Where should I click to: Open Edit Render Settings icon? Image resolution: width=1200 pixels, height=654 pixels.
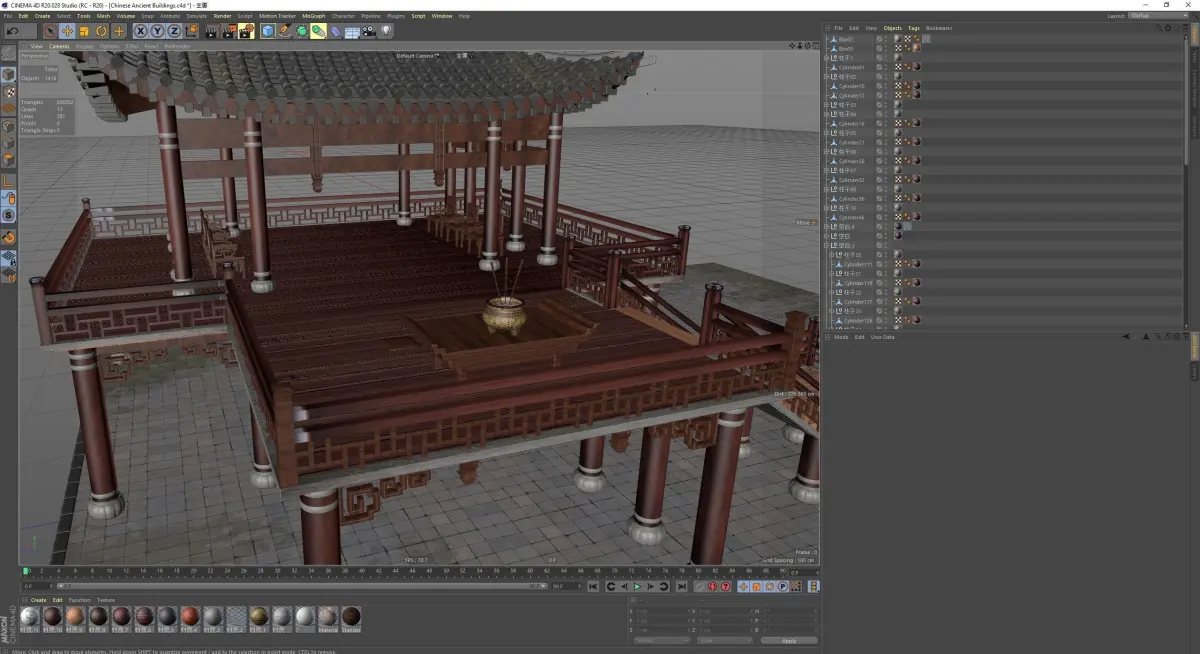click(246, 31)
